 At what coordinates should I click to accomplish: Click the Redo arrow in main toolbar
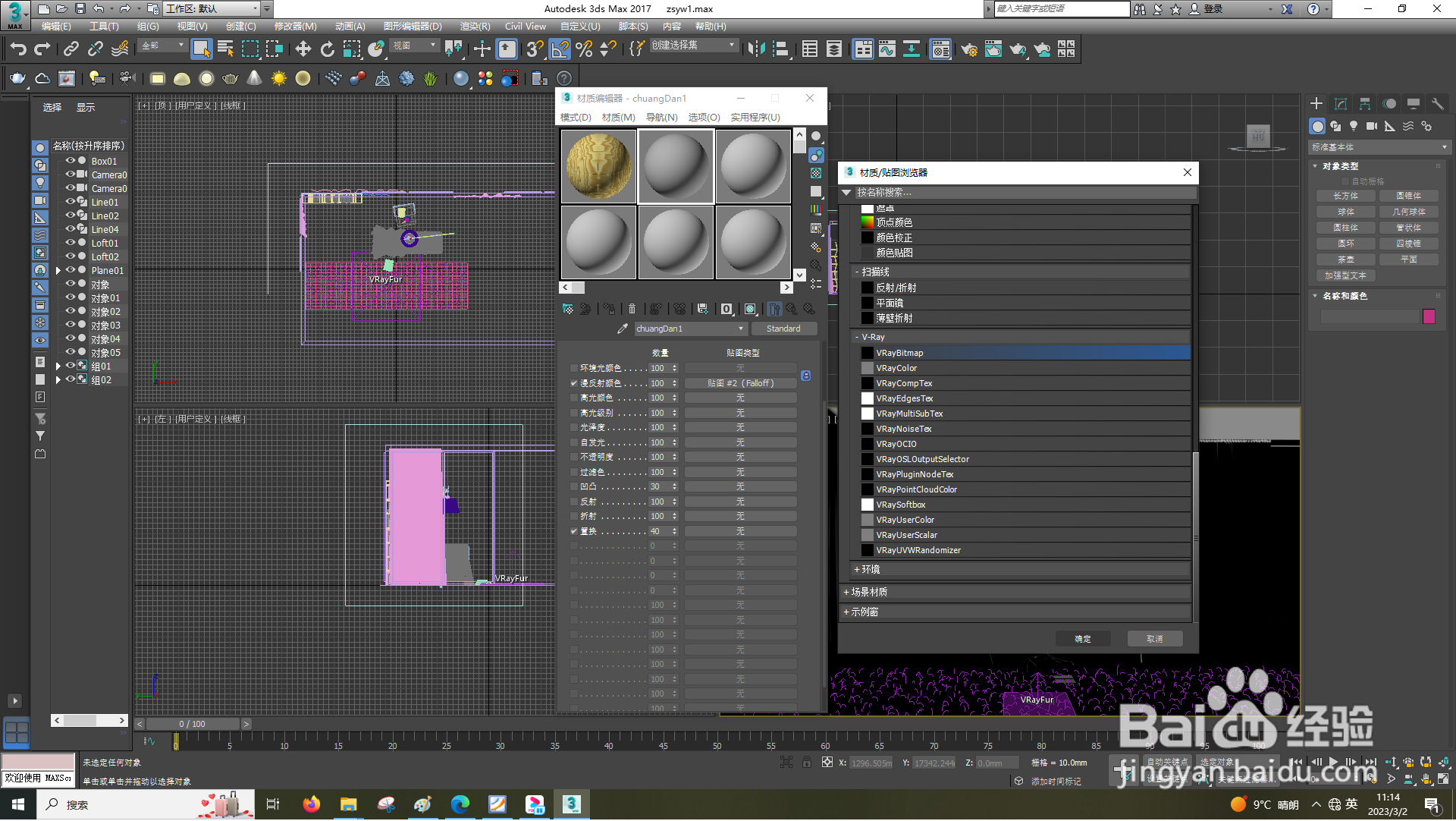click(x=42, y=49)
